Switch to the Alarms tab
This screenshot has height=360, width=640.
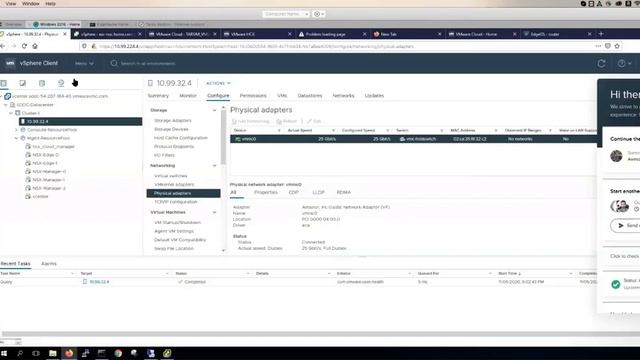(49, 264)
